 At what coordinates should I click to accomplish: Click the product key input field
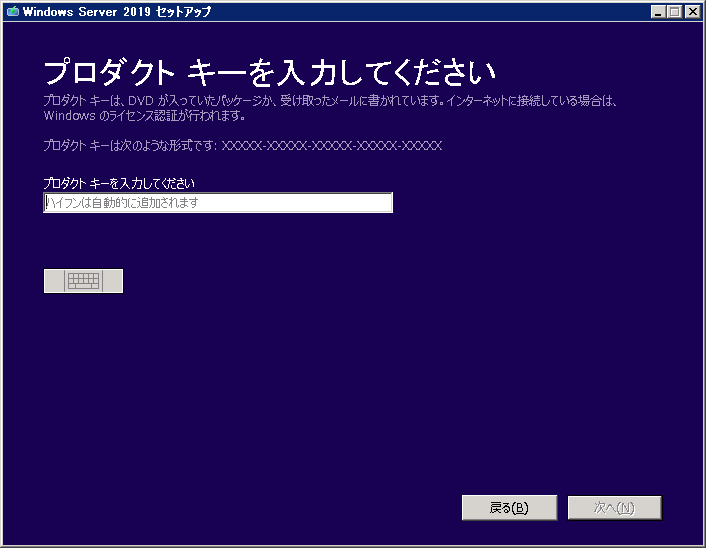pos(218,203)
